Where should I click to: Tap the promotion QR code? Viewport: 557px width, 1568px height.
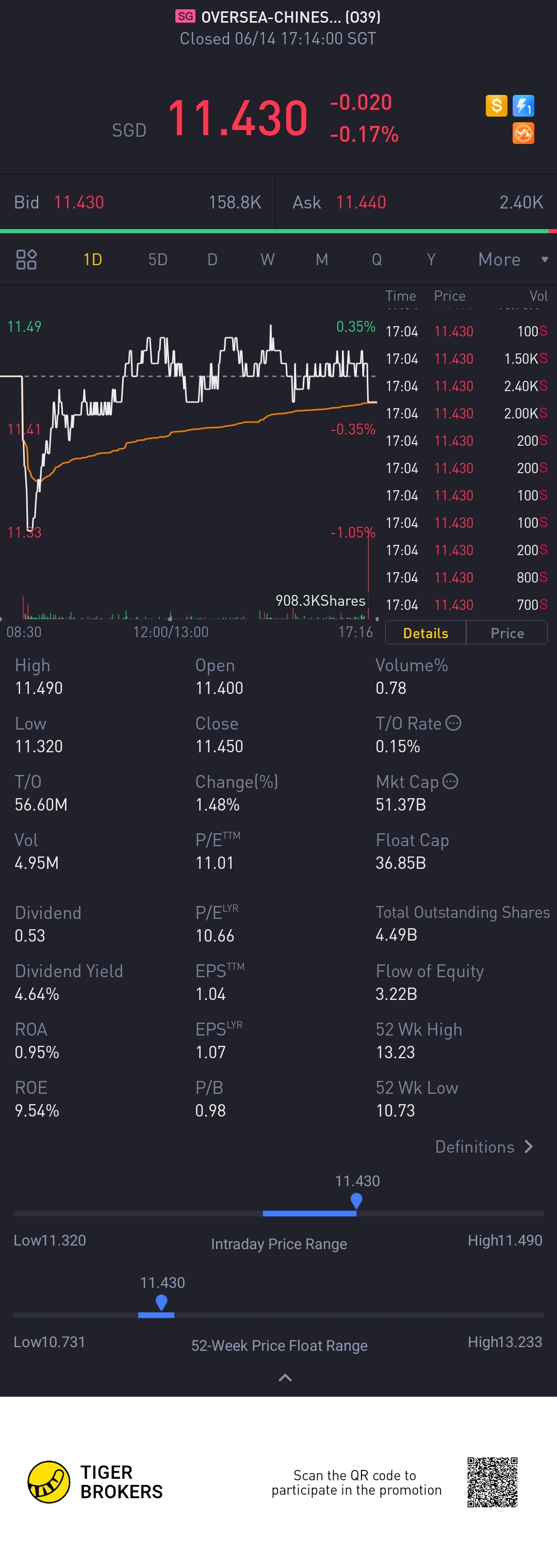492,1481
